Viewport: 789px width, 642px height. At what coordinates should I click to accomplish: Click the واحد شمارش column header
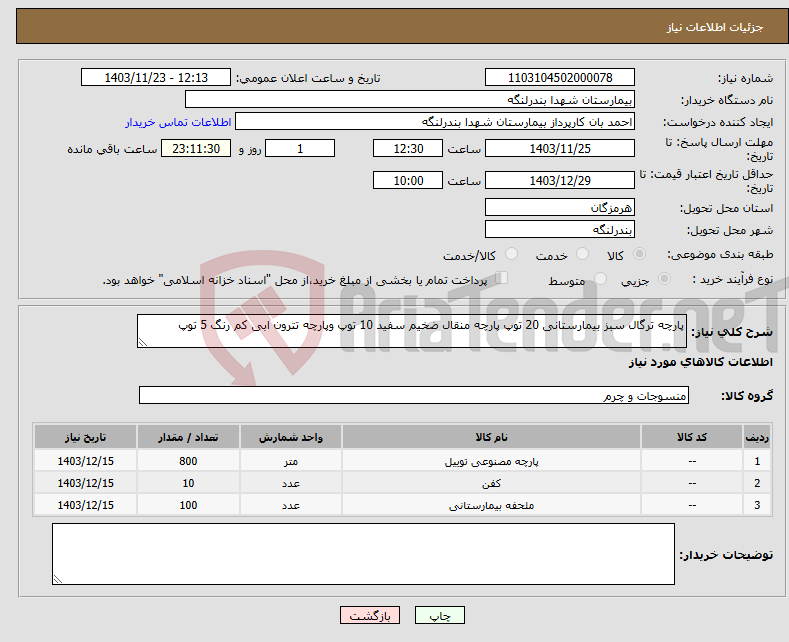tap(291, 437)
